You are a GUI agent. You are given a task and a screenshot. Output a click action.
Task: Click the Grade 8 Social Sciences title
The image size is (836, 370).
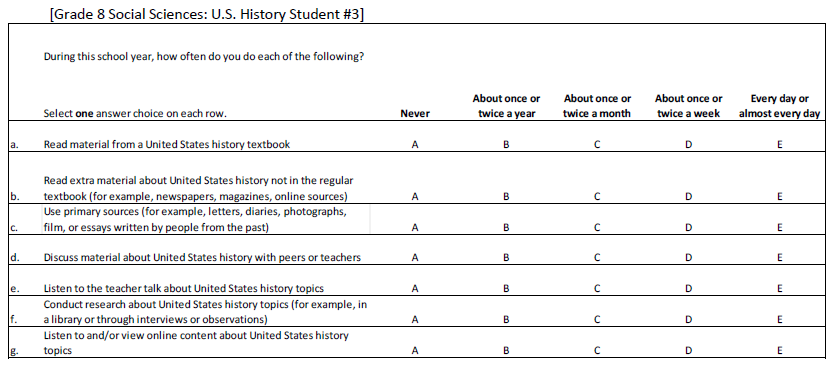tap(207, 14)
